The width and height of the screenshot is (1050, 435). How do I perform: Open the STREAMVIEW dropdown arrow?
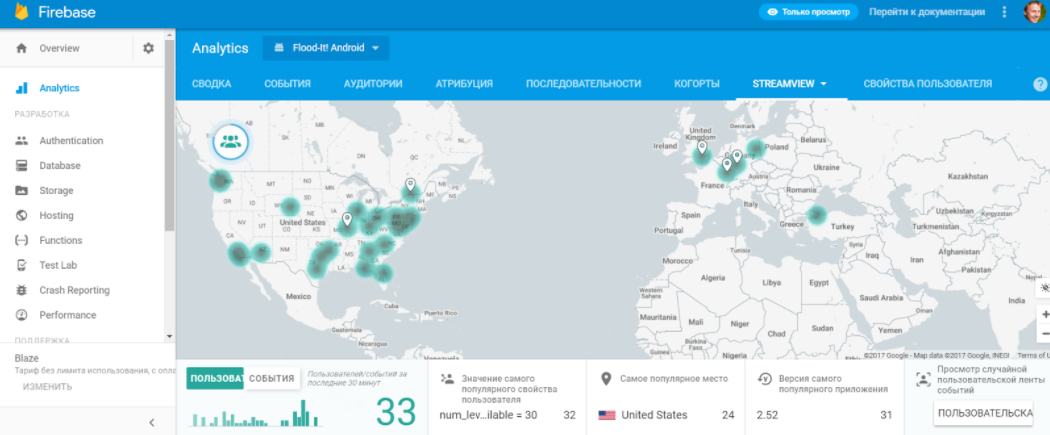[823, 84]
